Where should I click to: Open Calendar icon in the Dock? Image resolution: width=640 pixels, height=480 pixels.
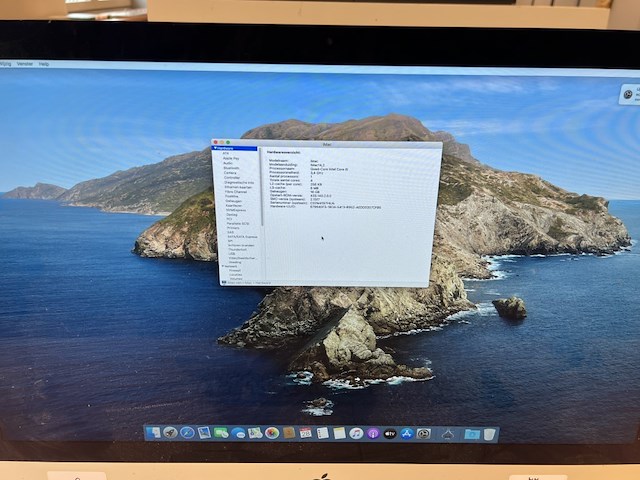305,433
